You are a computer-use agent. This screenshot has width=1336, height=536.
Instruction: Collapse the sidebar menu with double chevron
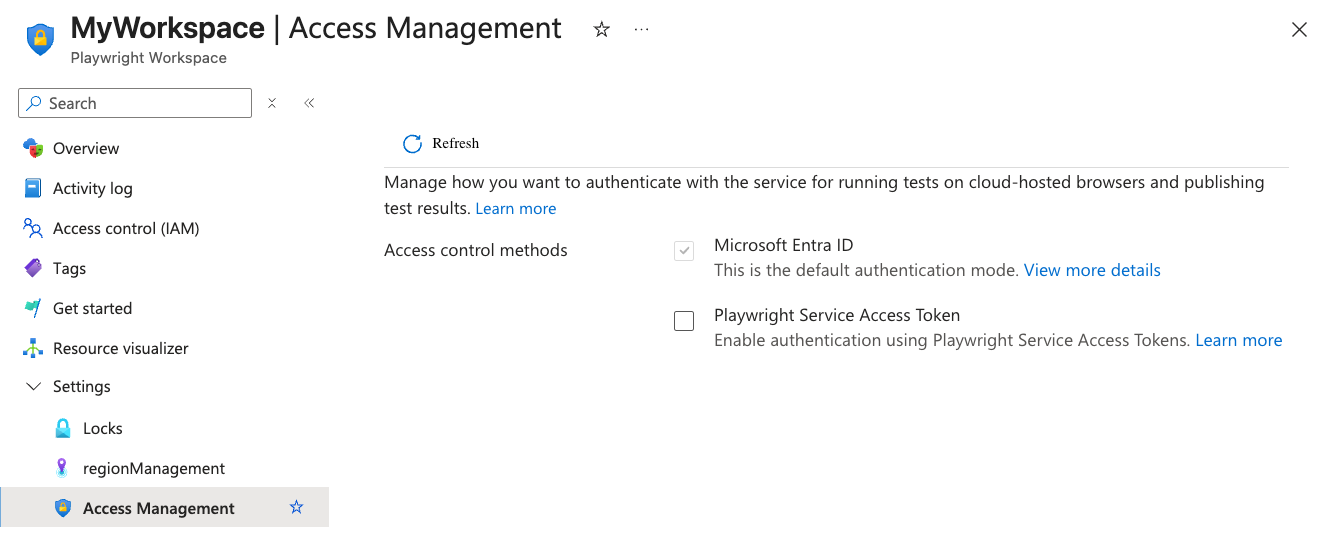coord(309,103)
